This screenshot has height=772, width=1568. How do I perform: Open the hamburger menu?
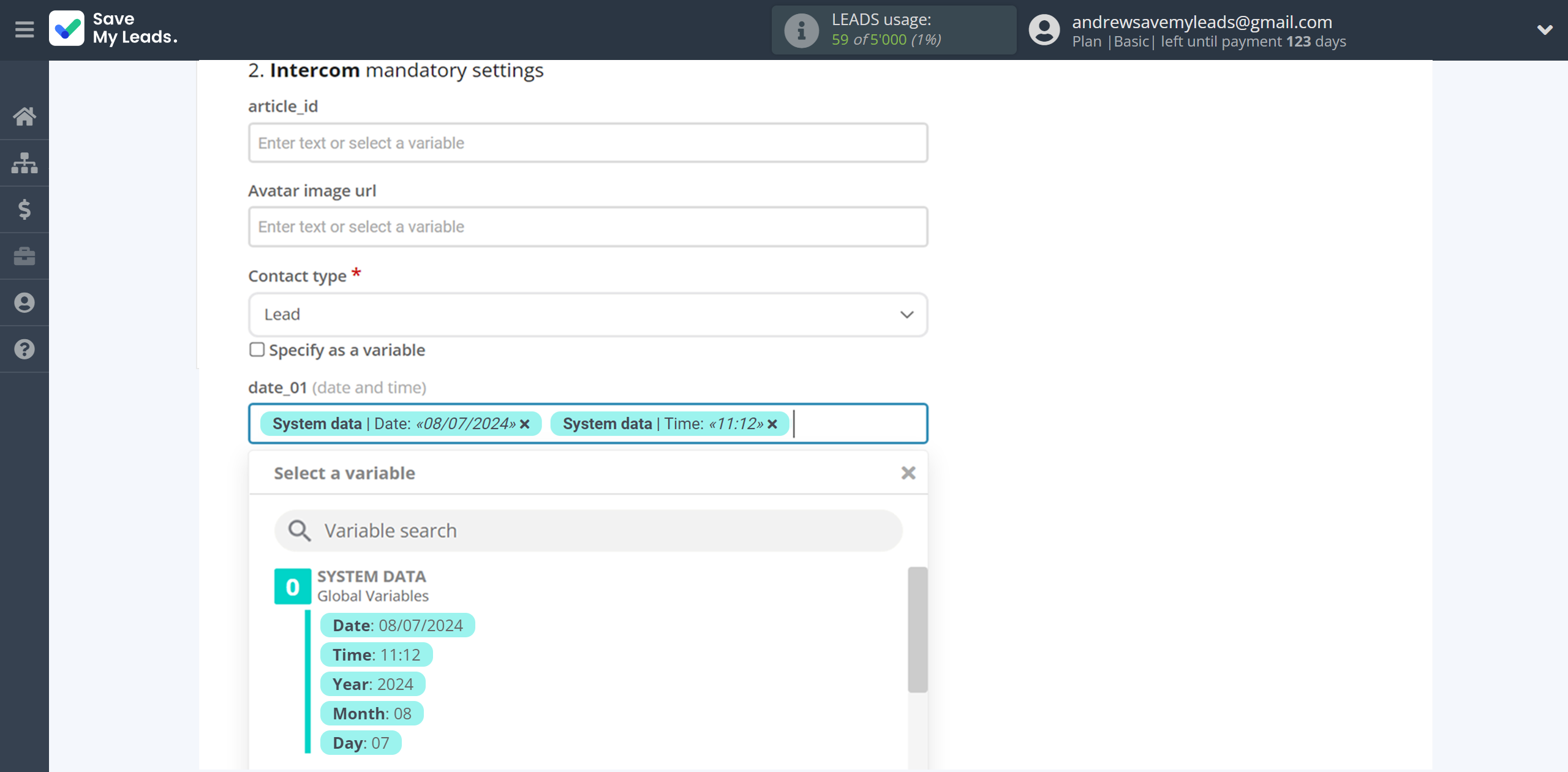click(24, 29)
